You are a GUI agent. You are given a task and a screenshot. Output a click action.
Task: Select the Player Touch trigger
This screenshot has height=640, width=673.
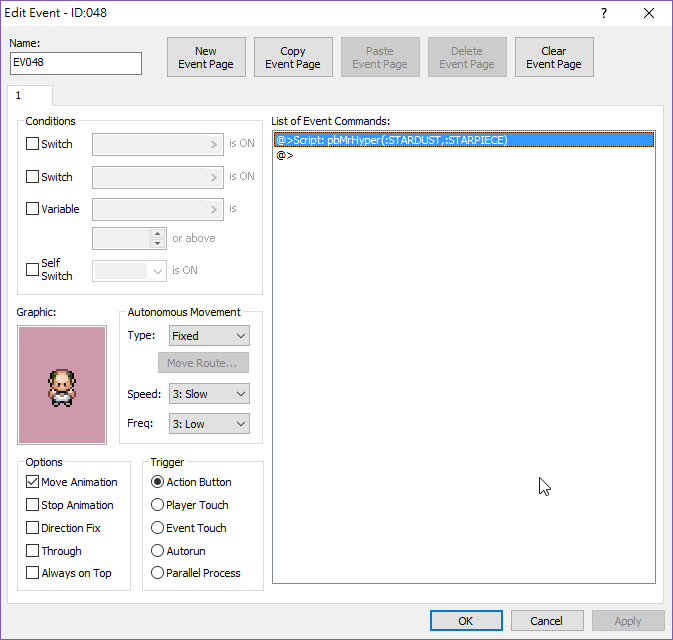click(158, 505)
